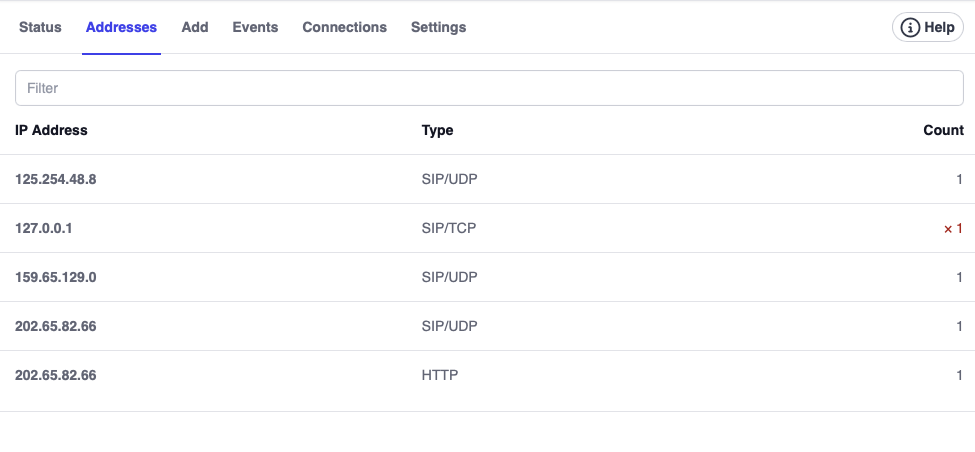Viewport: 975px width, 452px height.
Task: Open the Add tab
Action: click(195, 28)
